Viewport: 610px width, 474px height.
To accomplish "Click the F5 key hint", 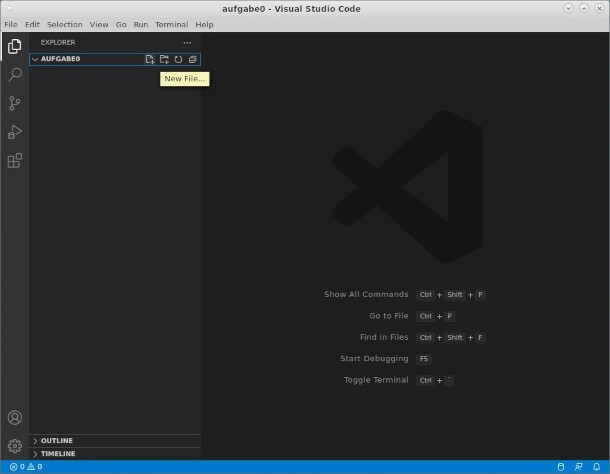I will tap(424, 359).
